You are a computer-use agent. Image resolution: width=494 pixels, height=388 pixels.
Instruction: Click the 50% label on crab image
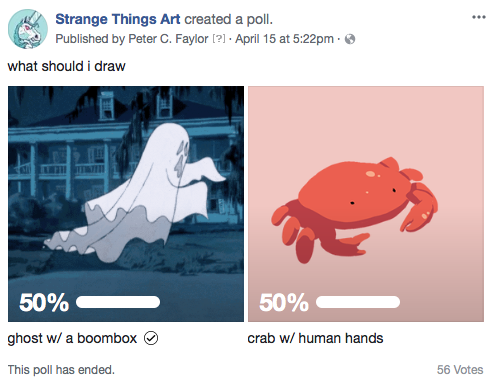coord(284,303)
